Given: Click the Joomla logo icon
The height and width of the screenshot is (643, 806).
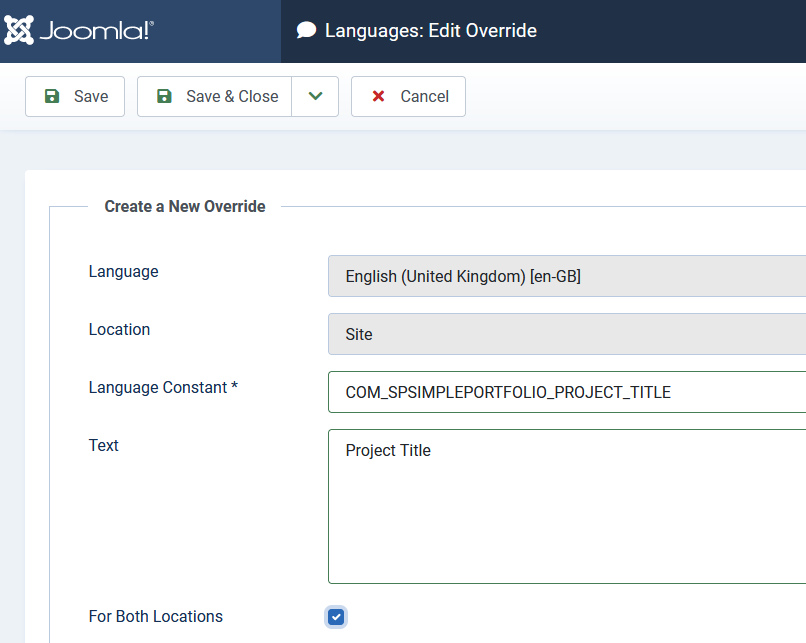Looking at the screenshot, I should [19, 31].
